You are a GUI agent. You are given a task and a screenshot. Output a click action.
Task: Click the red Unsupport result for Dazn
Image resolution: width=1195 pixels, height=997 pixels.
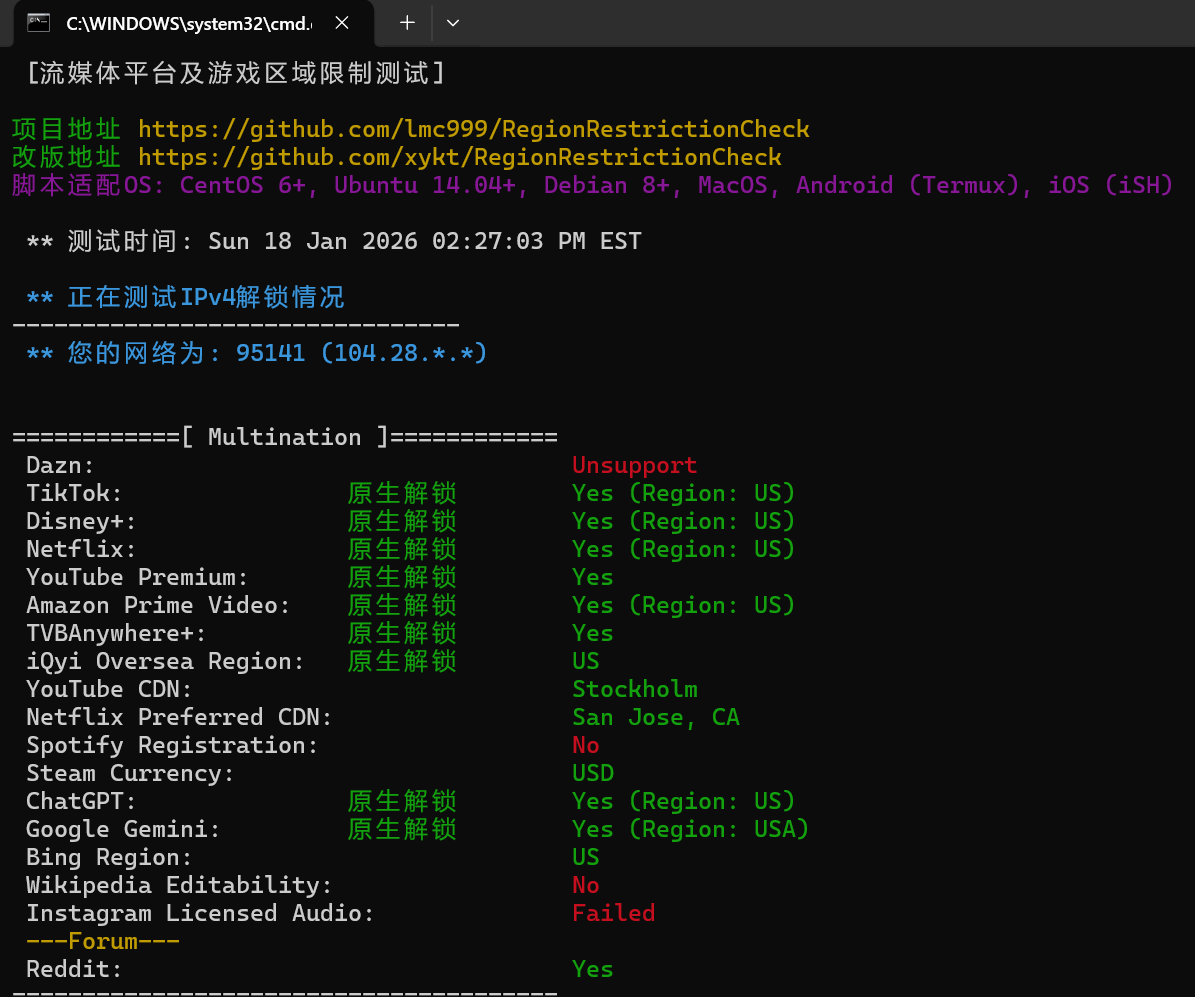point(634,465)
